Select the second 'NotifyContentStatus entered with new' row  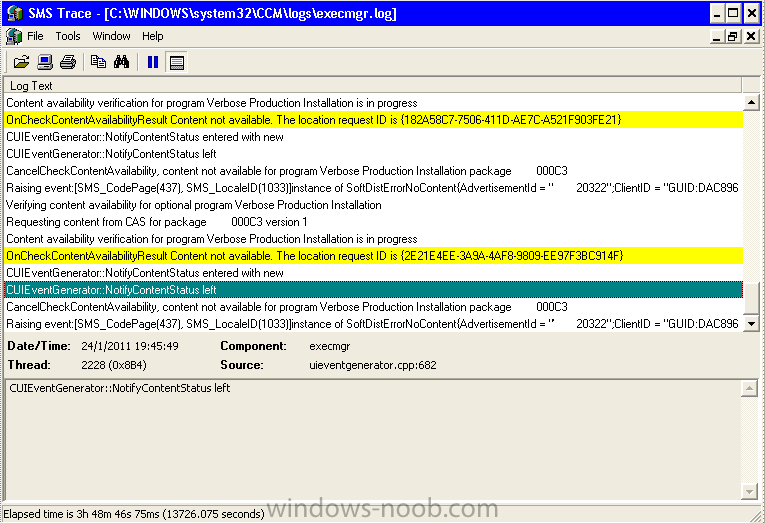373,273
